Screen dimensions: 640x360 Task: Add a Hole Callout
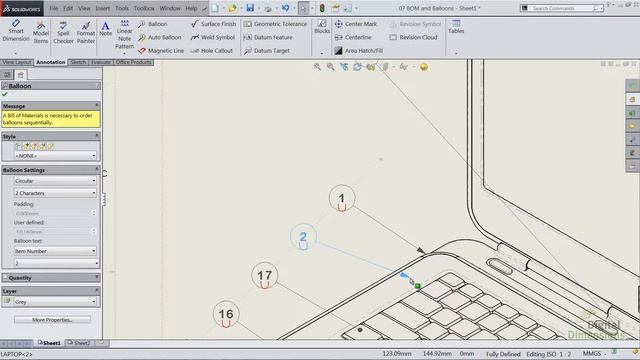click(x=211, y=51)
